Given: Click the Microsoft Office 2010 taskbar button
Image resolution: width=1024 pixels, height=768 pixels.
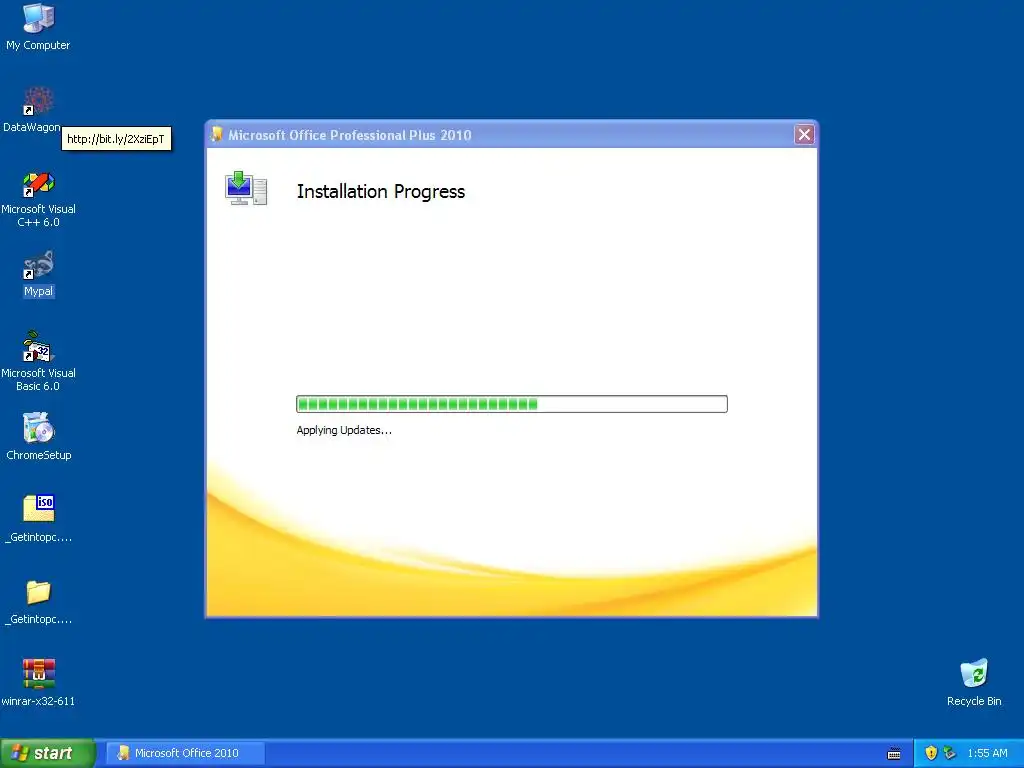Looking at the screenshot, I should click(185, 753).
